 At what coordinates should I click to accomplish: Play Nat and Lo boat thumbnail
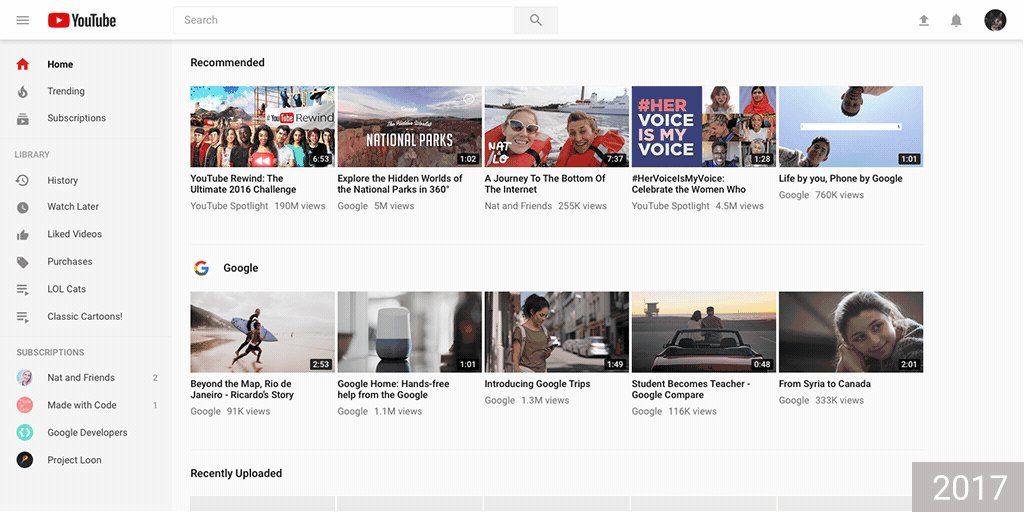556,127
